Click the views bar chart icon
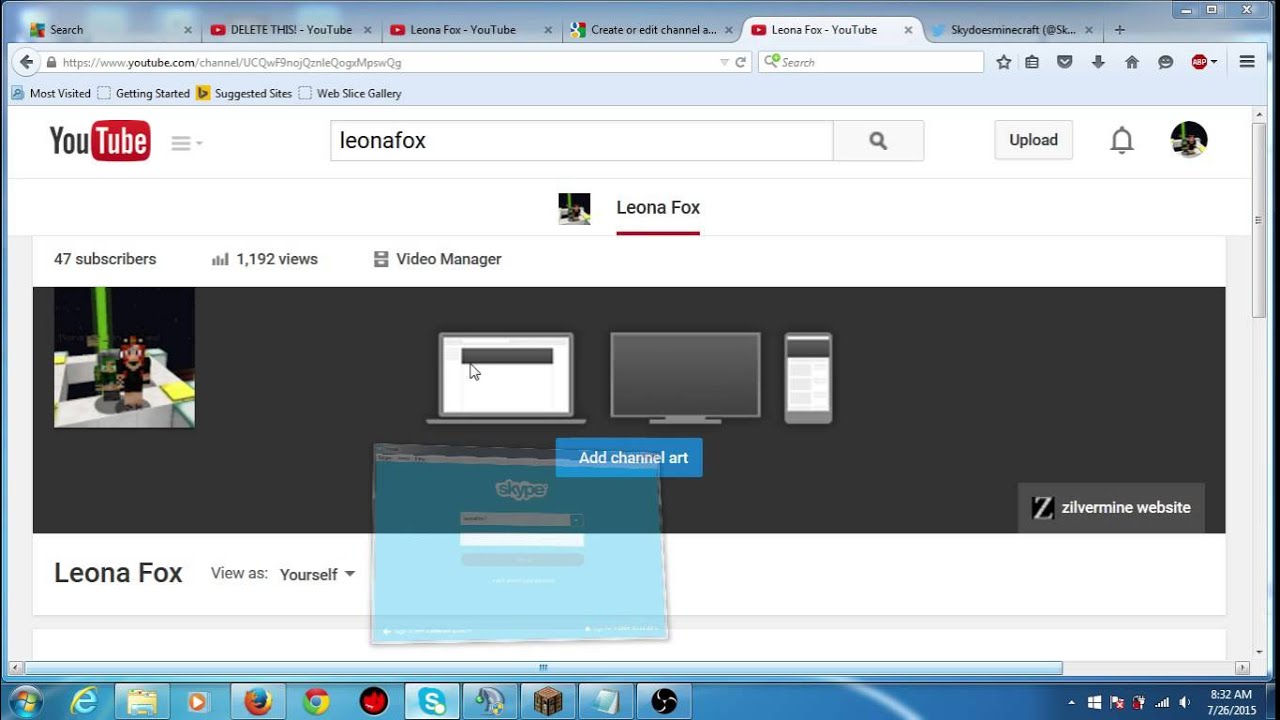1280x720 pixels. point(220,260)
